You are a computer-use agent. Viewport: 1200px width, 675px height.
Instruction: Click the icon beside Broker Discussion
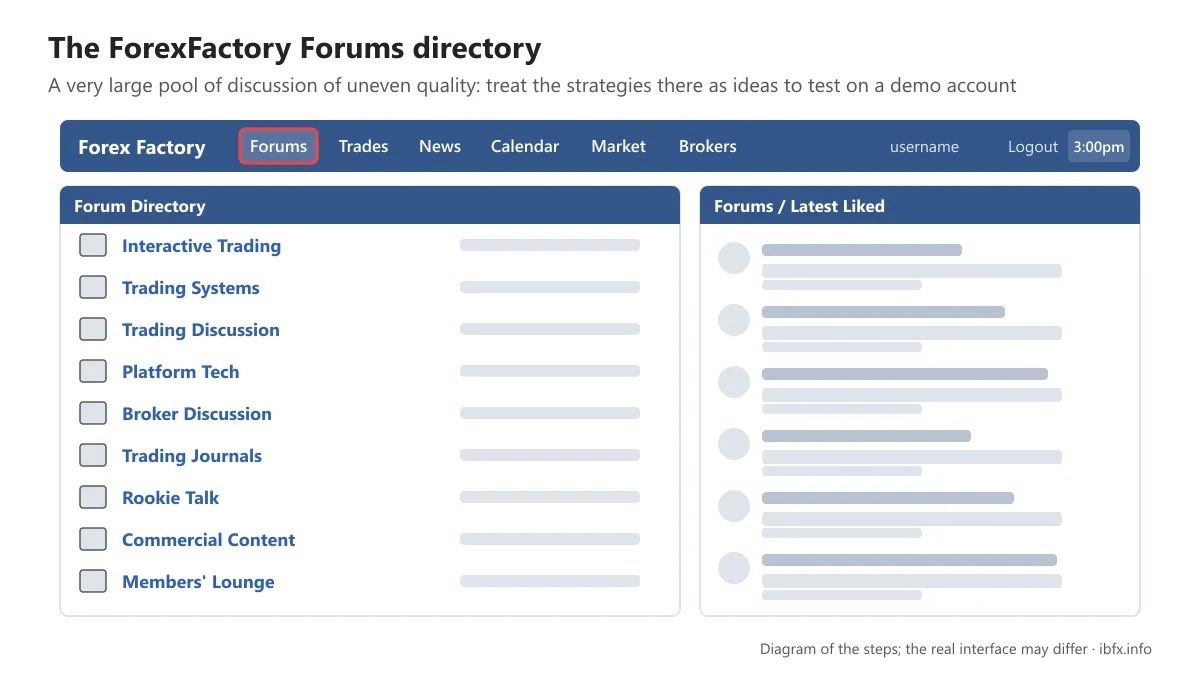(93, 413)
